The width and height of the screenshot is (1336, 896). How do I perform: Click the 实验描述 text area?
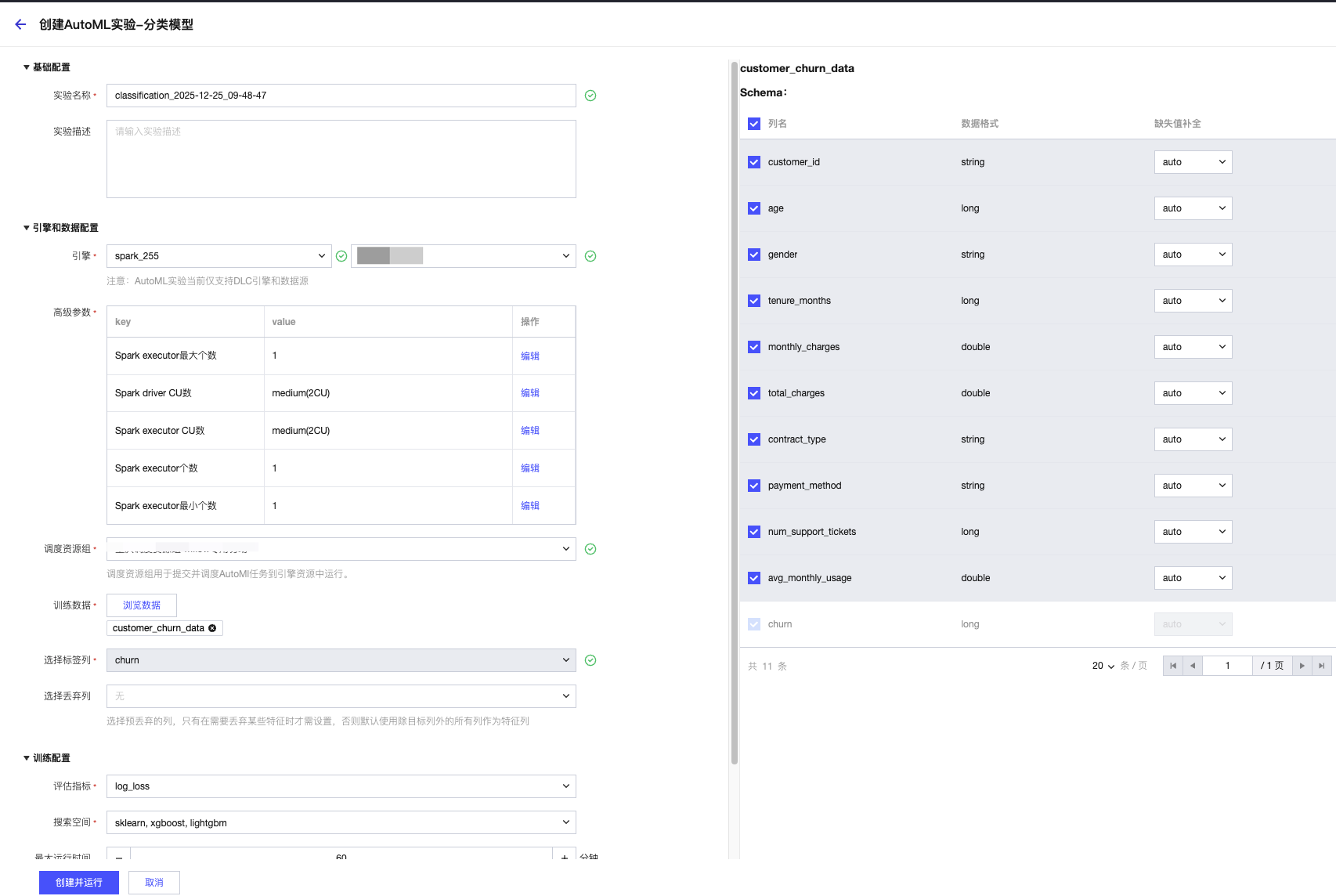point(341,159)
